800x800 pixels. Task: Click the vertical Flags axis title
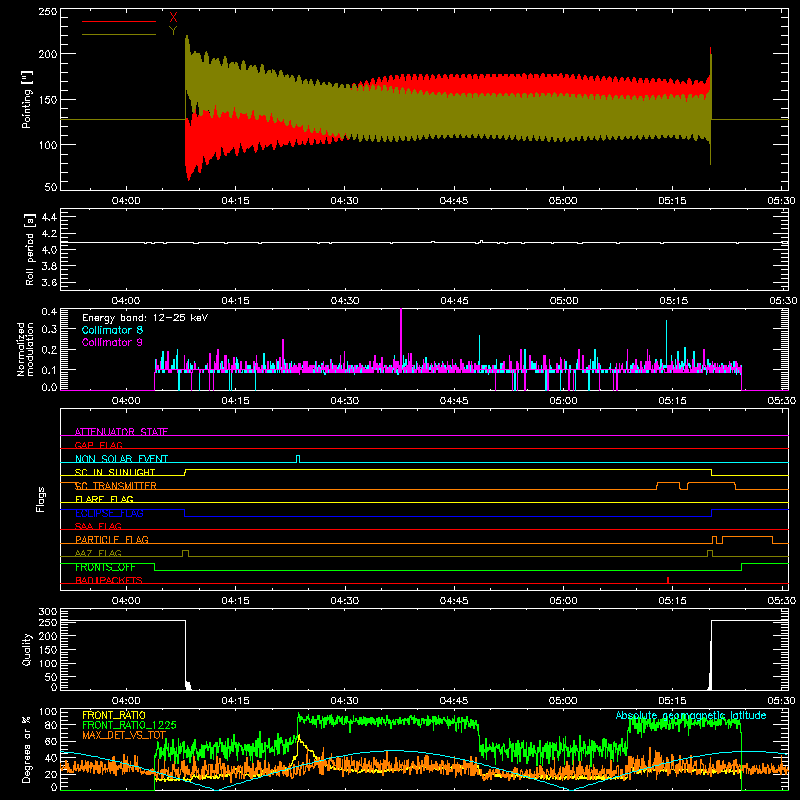pyautogui.click(x=41, y=499)
